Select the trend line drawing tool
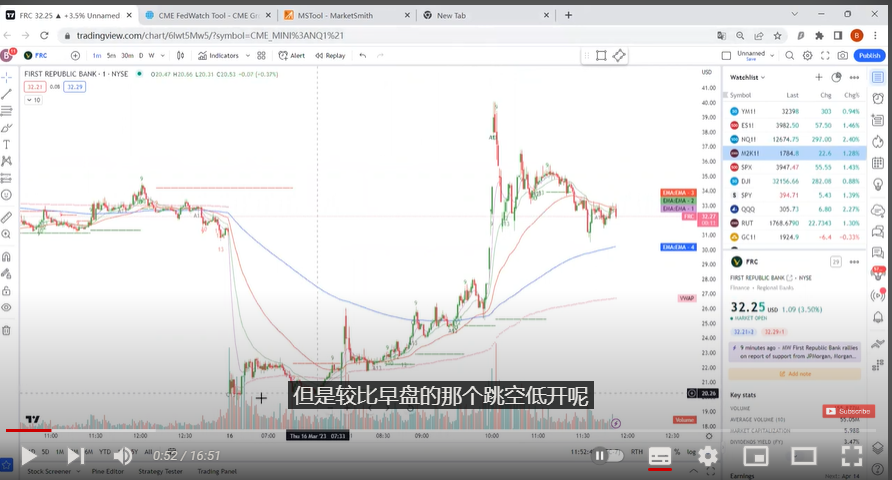892x480 pixels. tap(7, 94)
